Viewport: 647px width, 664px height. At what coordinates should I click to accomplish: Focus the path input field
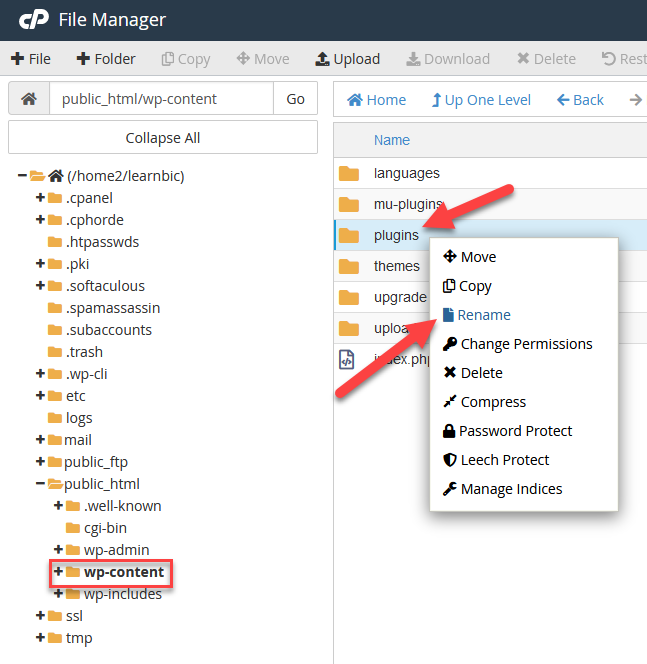coord(161,99)
